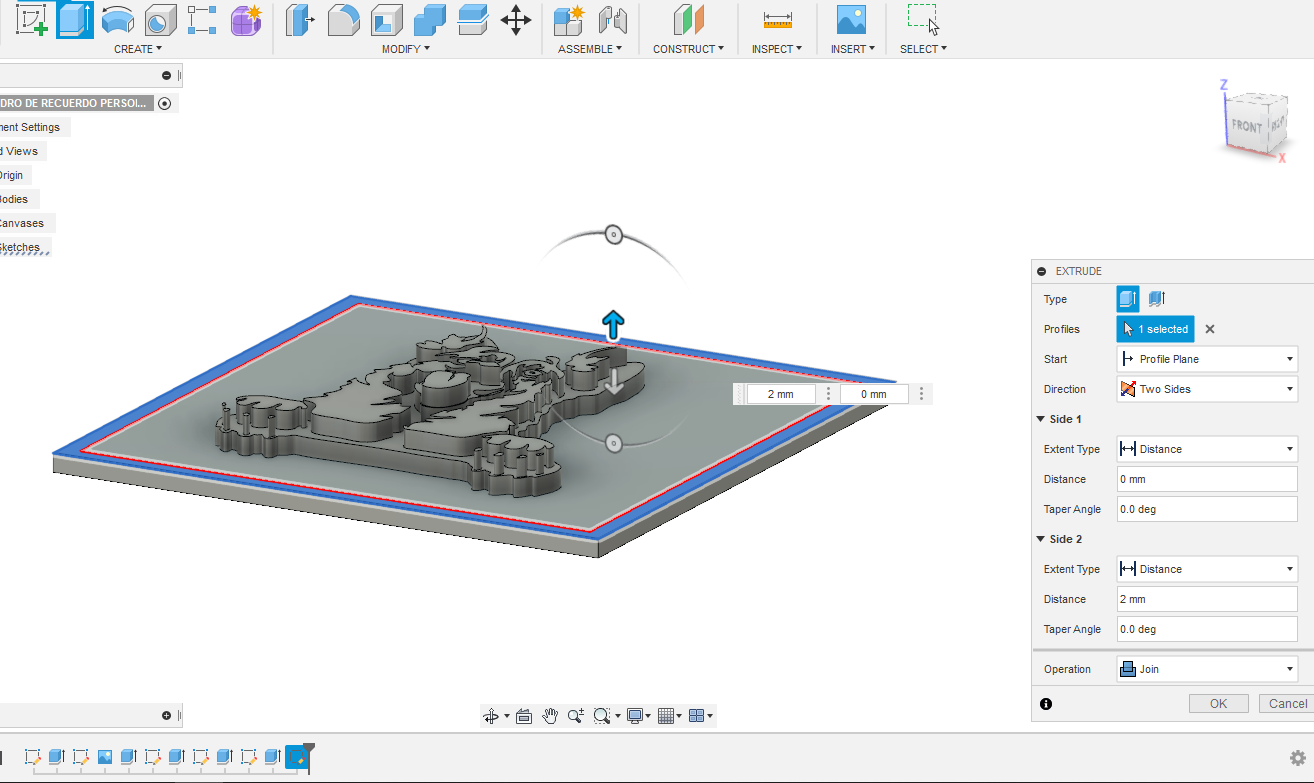Select the Joint tool
The width and height of the screenshot is (1314, 783).
click(x=612, y=20)
